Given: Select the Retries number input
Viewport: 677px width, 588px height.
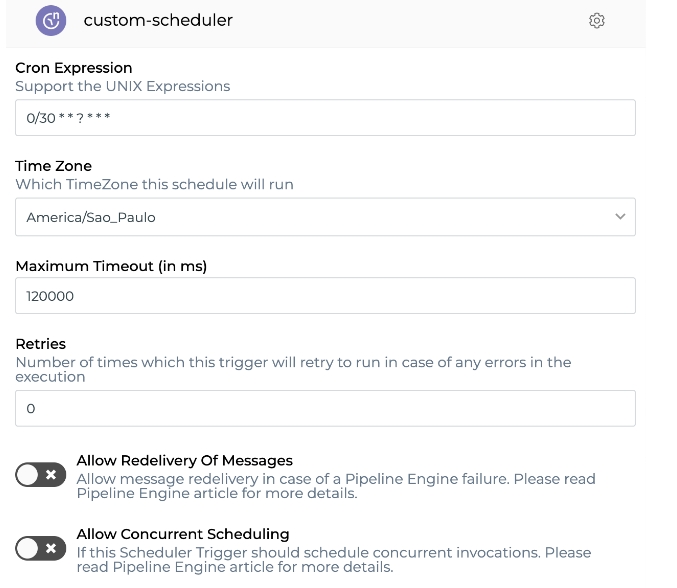Looking at the screenshot, I should 325,408.
